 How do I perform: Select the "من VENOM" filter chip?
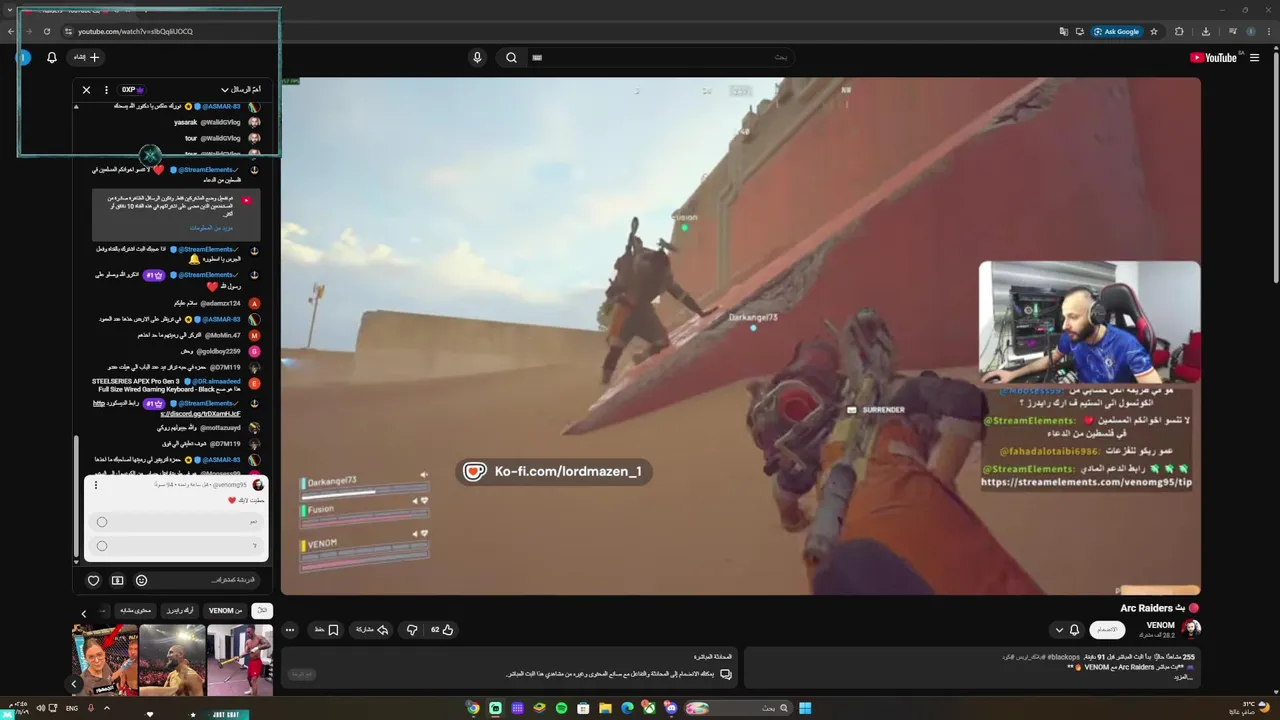click(225, 610)
